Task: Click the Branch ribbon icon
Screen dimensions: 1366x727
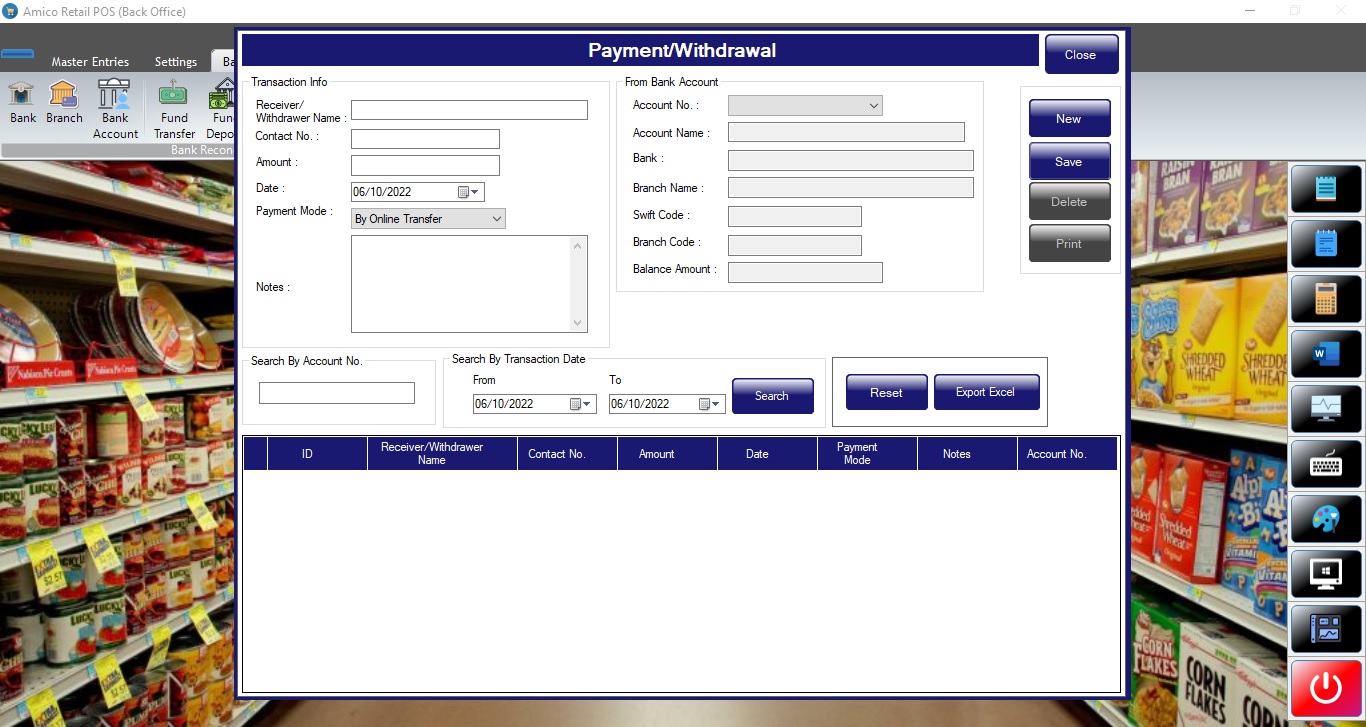Action: coord(64,103)
